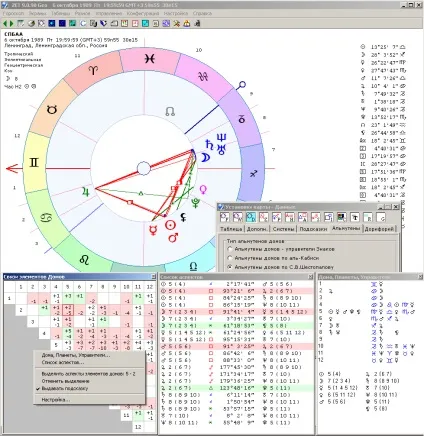This screenshot has width=424, height=436.
Task: Click the Jupiter glyph in the chart
Action: [86, 192]
